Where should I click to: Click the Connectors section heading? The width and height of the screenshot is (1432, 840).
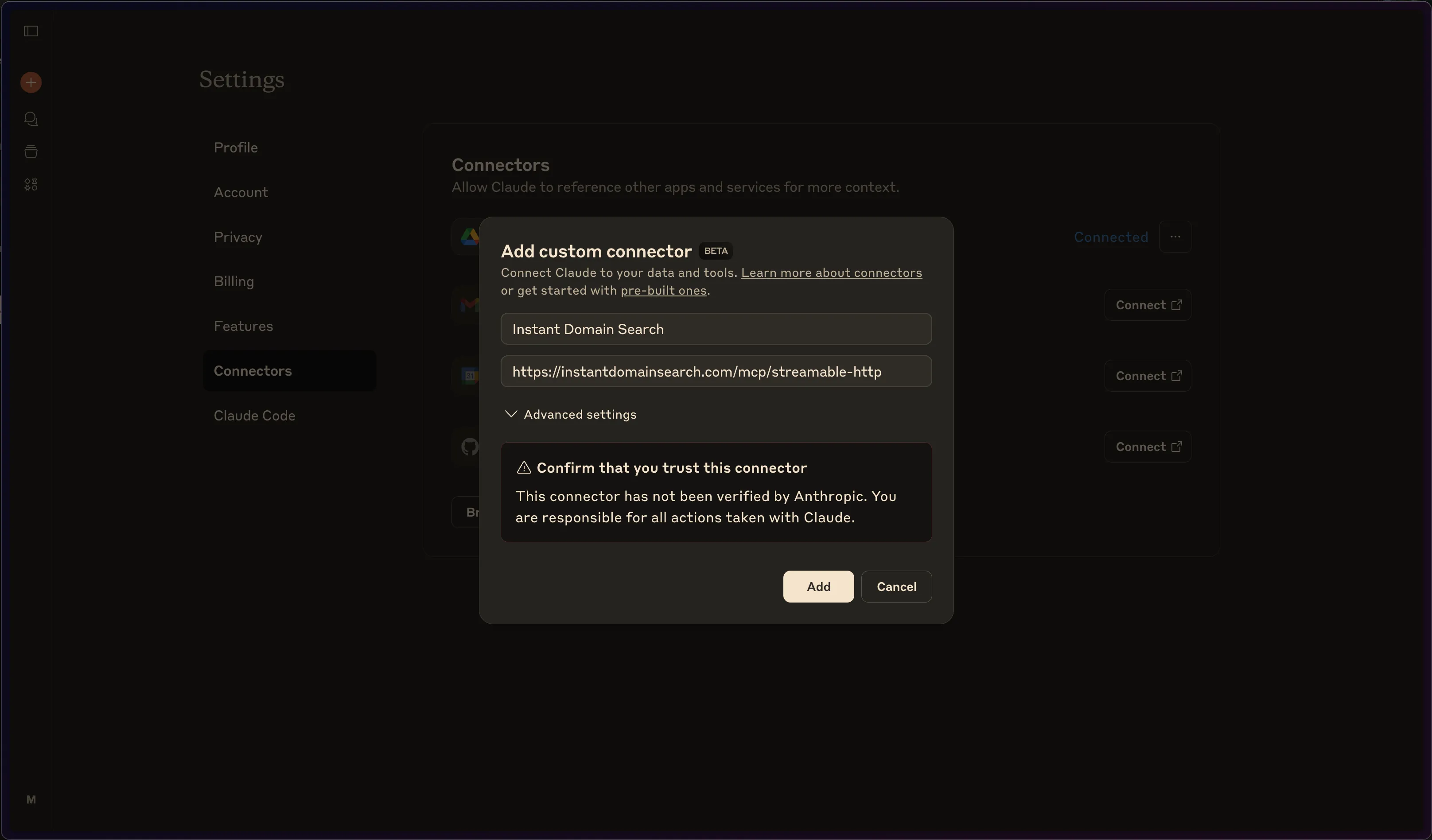500,165
